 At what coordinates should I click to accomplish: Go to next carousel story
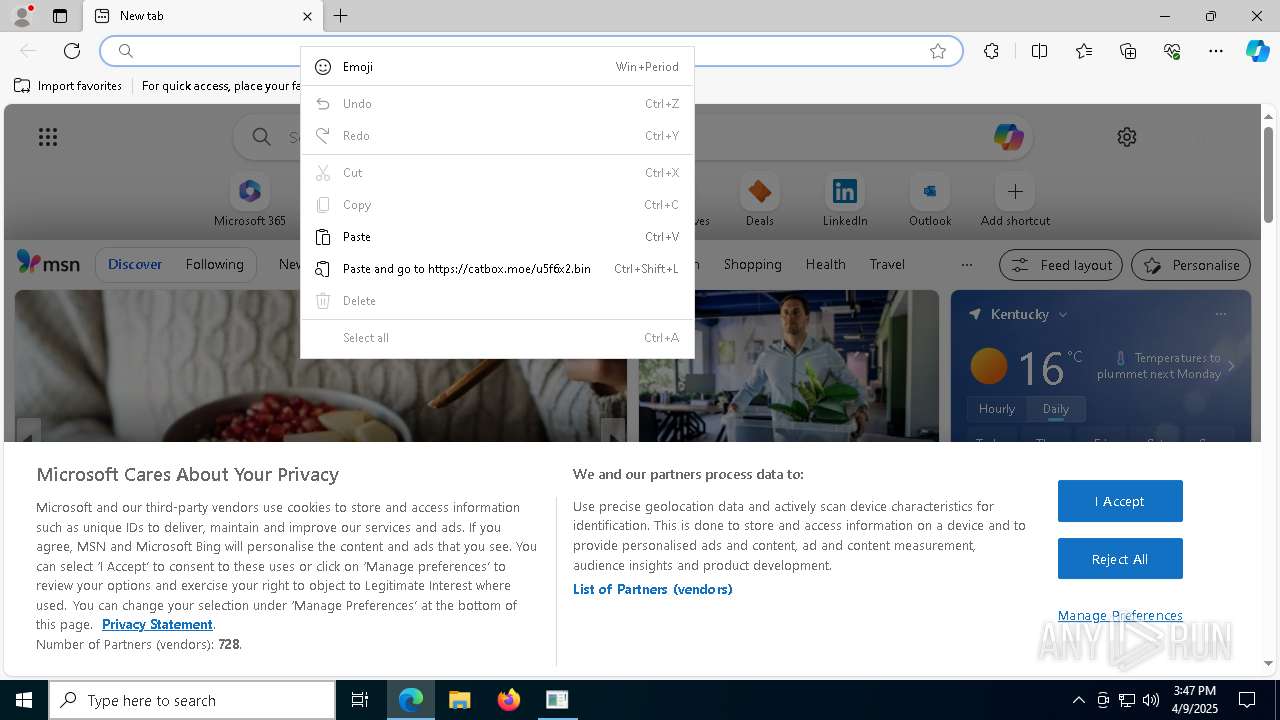tap(613, 432)
